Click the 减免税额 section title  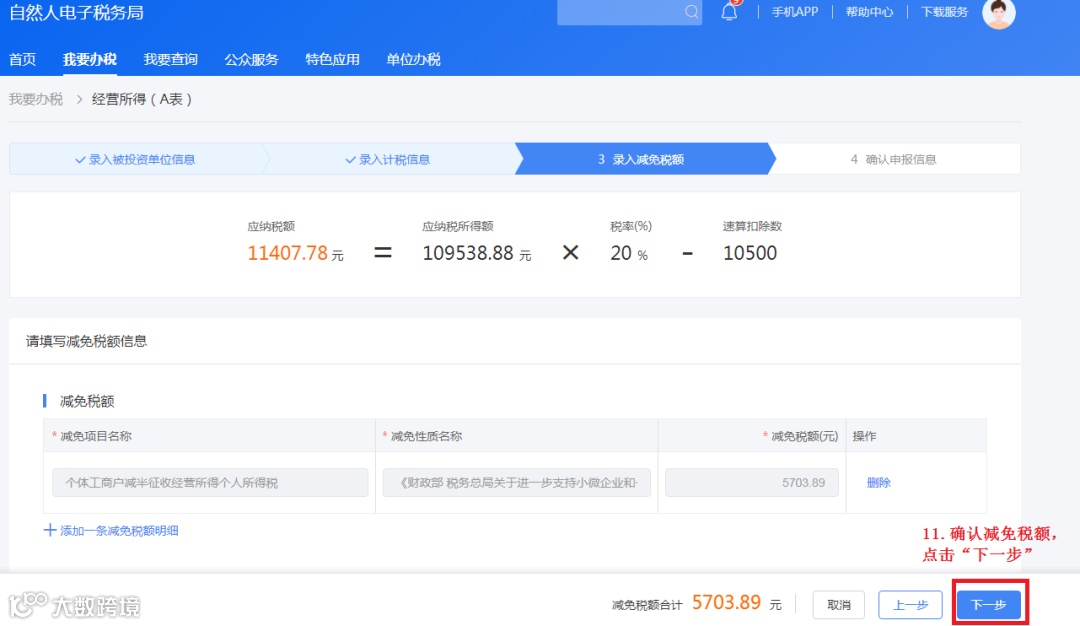point(87,401)
